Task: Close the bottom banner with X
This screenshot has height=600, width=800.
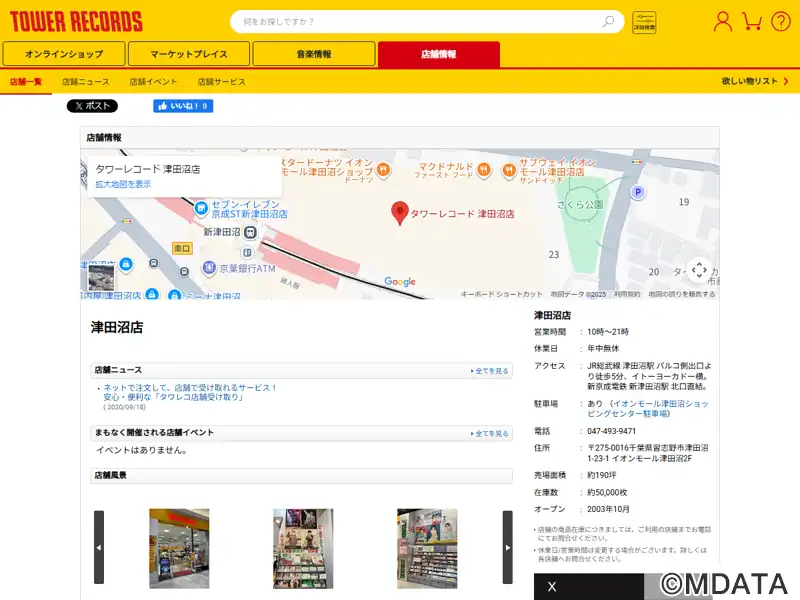Action: 552,587
